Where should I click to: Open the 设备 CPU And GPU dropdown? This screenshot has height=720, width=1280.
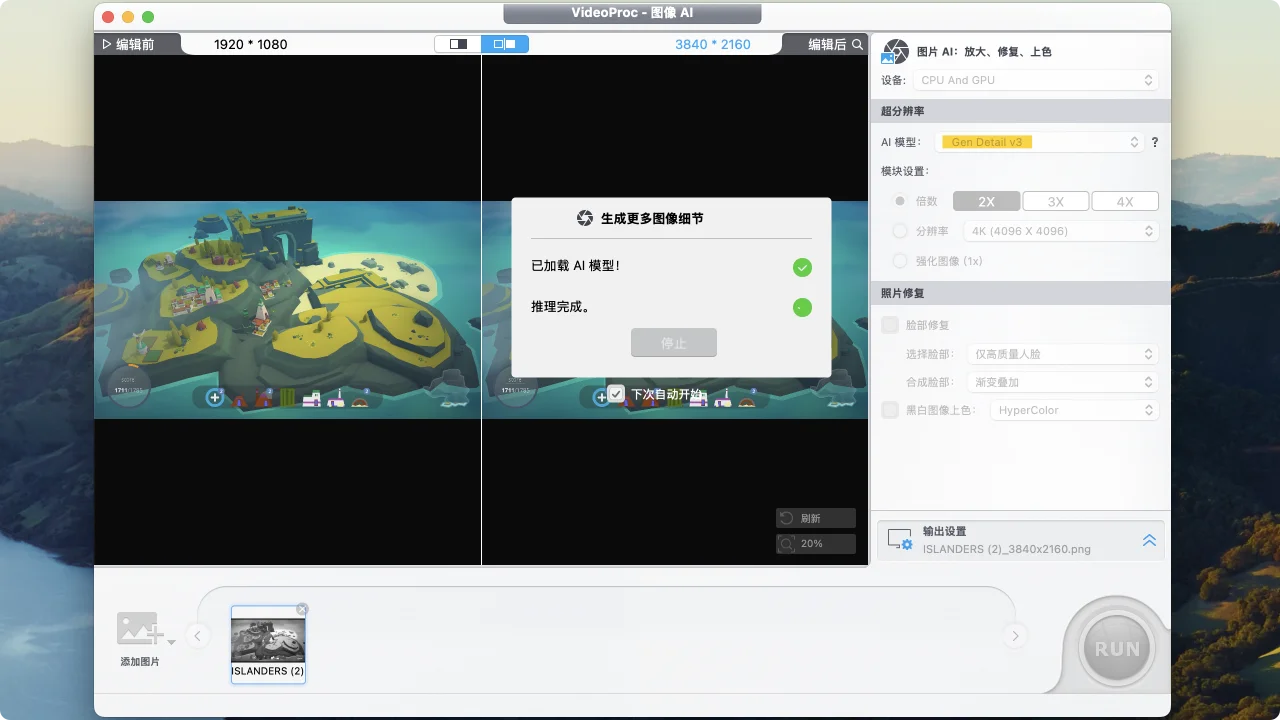pyautogui.click(x=1035, y=80)
